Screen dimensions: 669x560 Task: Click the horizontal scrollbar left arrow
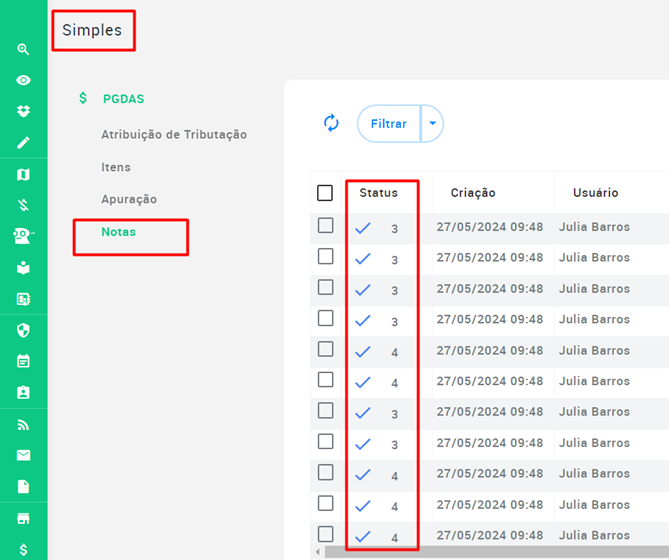click(x=317, y=552)
